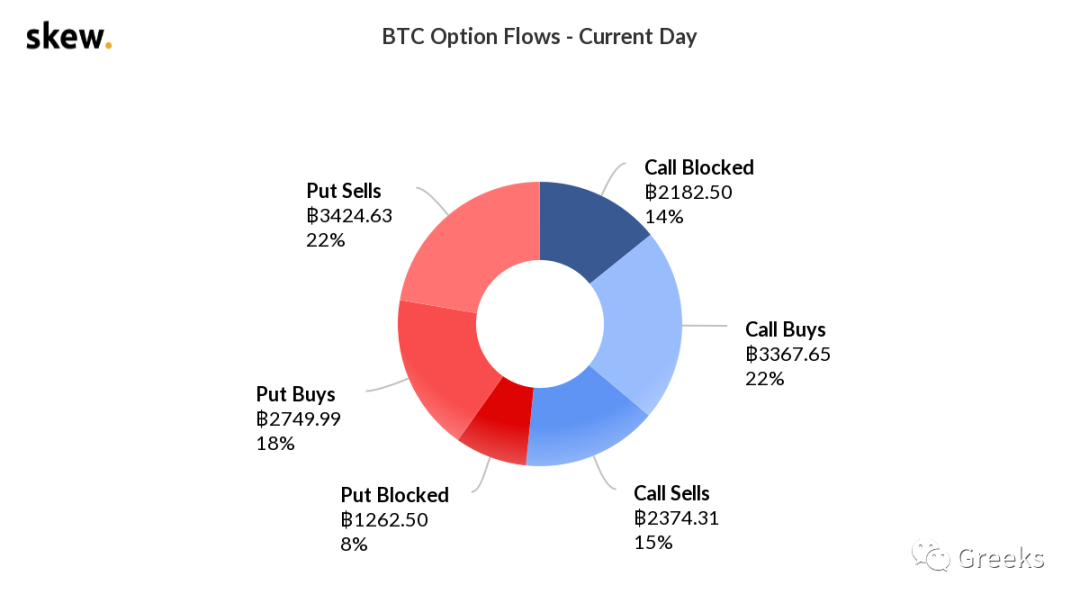The image size is (1080, 603).
Task: Click the ฿3367.65 Call Buys value
Action: click(x=788, y=354)
